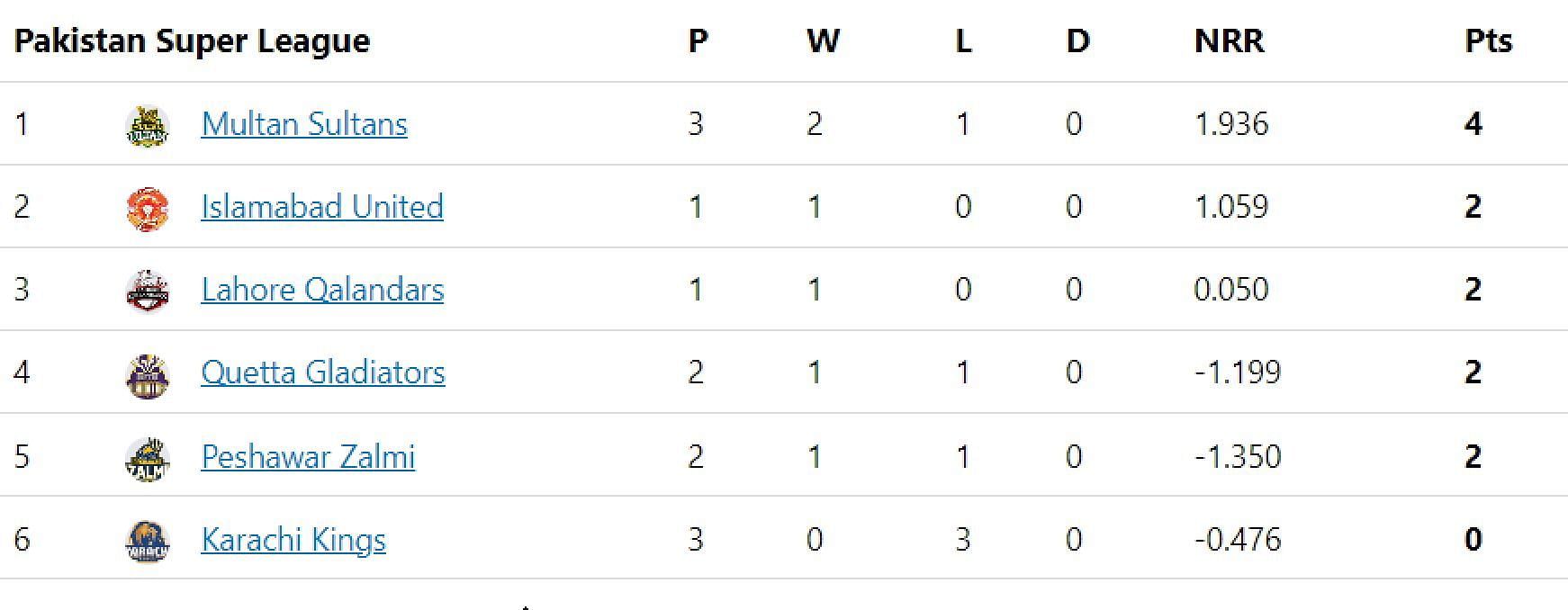
Task: Click Multan Sultans' points value 4
Action: pyautogui.click(x=1473, y=124)
